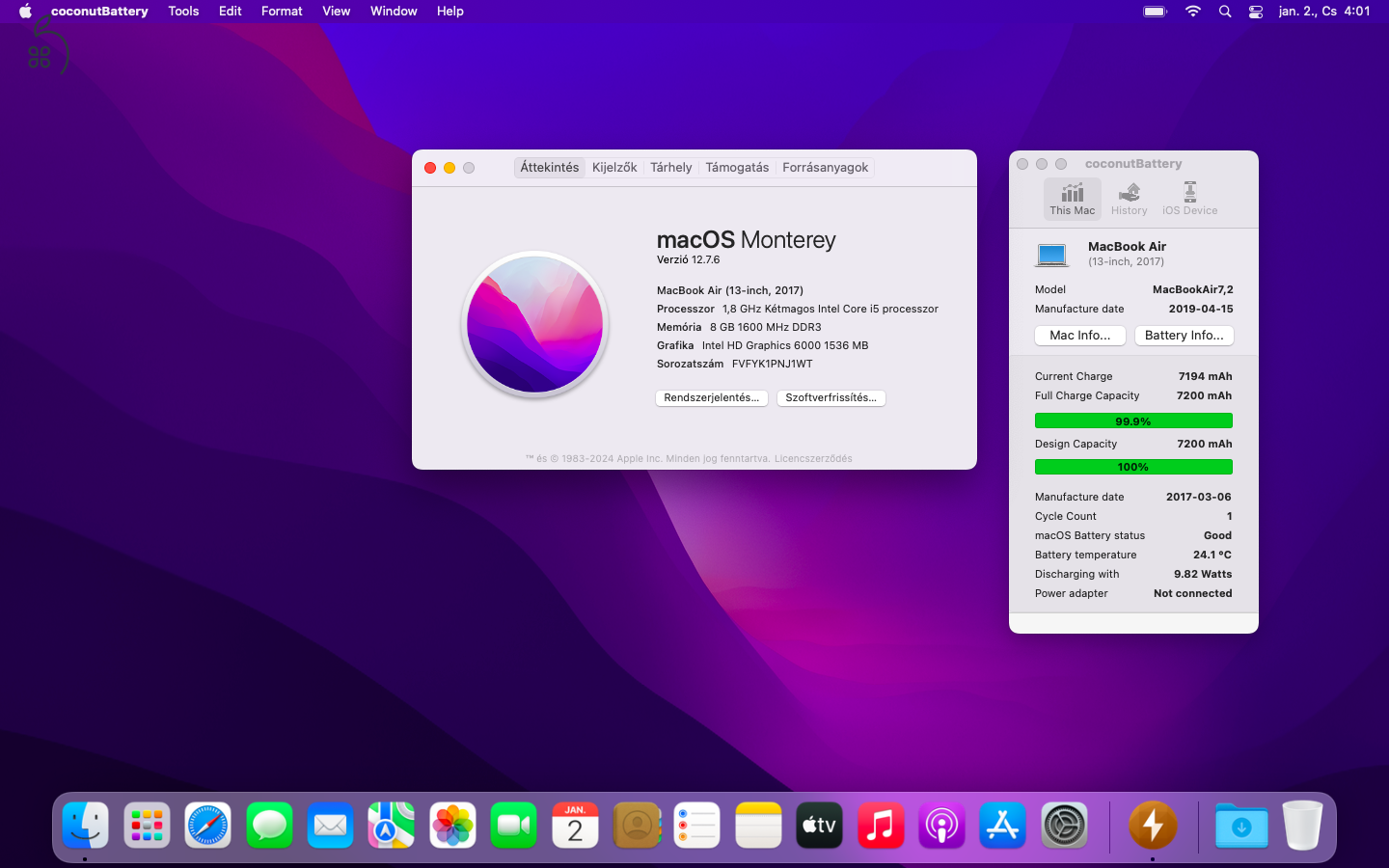The image size is (1389, 868).
Task: Click the MacBook Air laptop icon
Action: [x=1051, y=255]
